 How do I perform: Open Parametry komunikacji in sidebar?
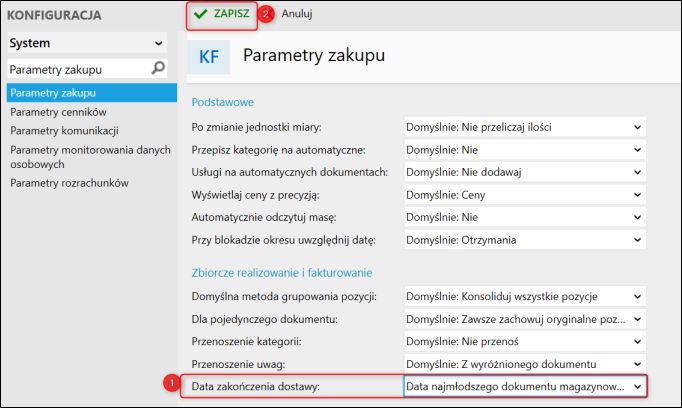point(64,130)
